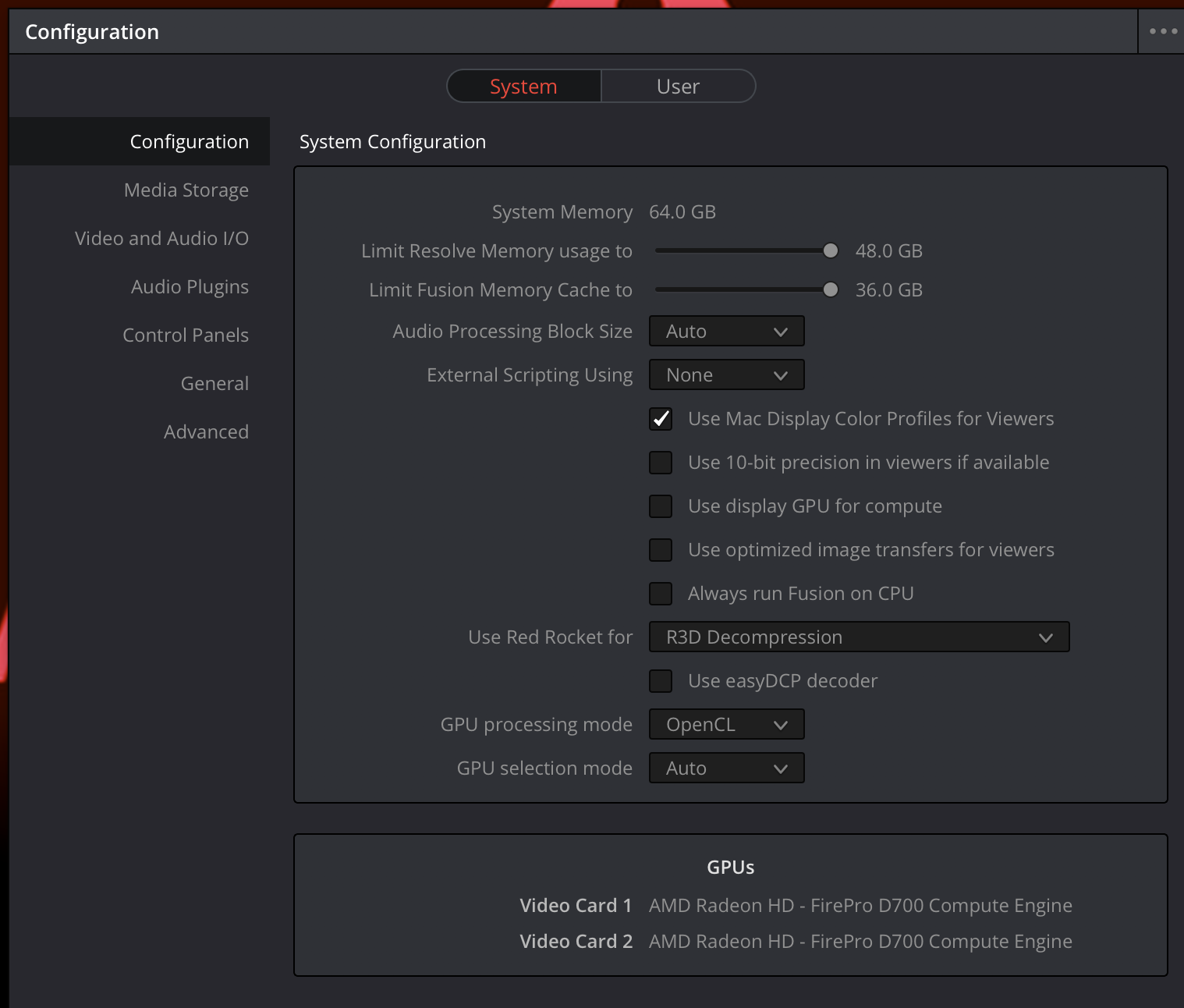The width and height of the screenshot is (1184, 1008).
Task: Click the GPUs section heading
Action: [x=730, y=868]
